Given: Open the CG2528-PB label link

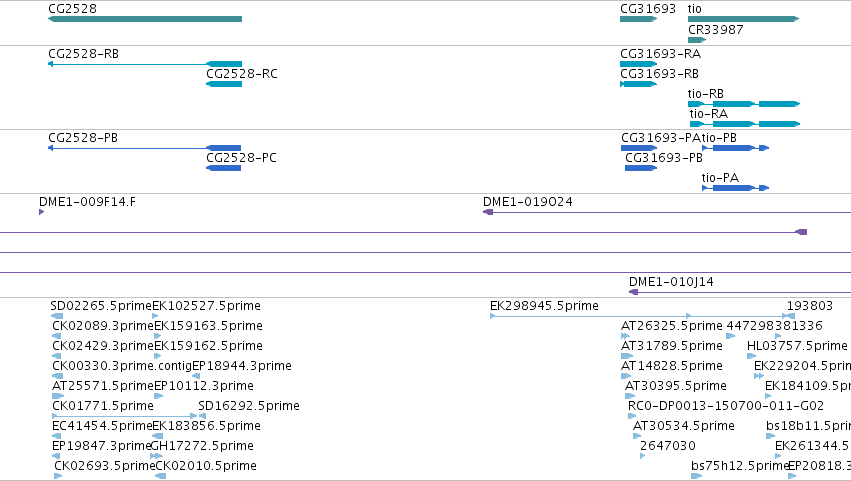Looking at the screenshot, I should (x=83, y=138).
